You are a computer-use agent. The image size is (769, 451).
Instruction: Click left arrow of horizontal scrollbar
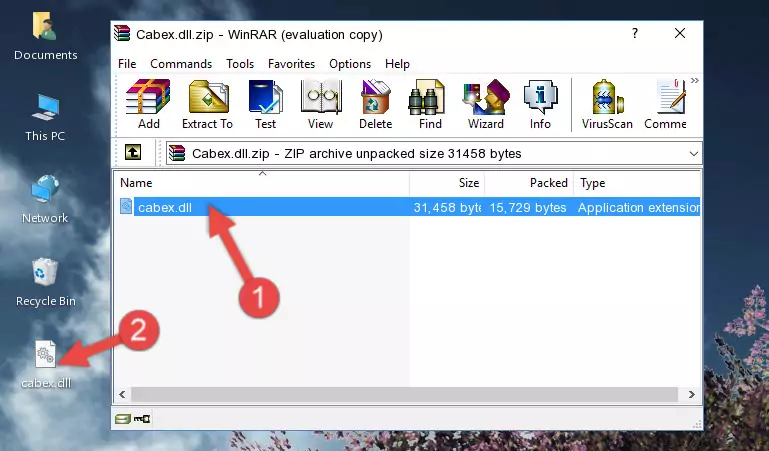pos(122,394)
